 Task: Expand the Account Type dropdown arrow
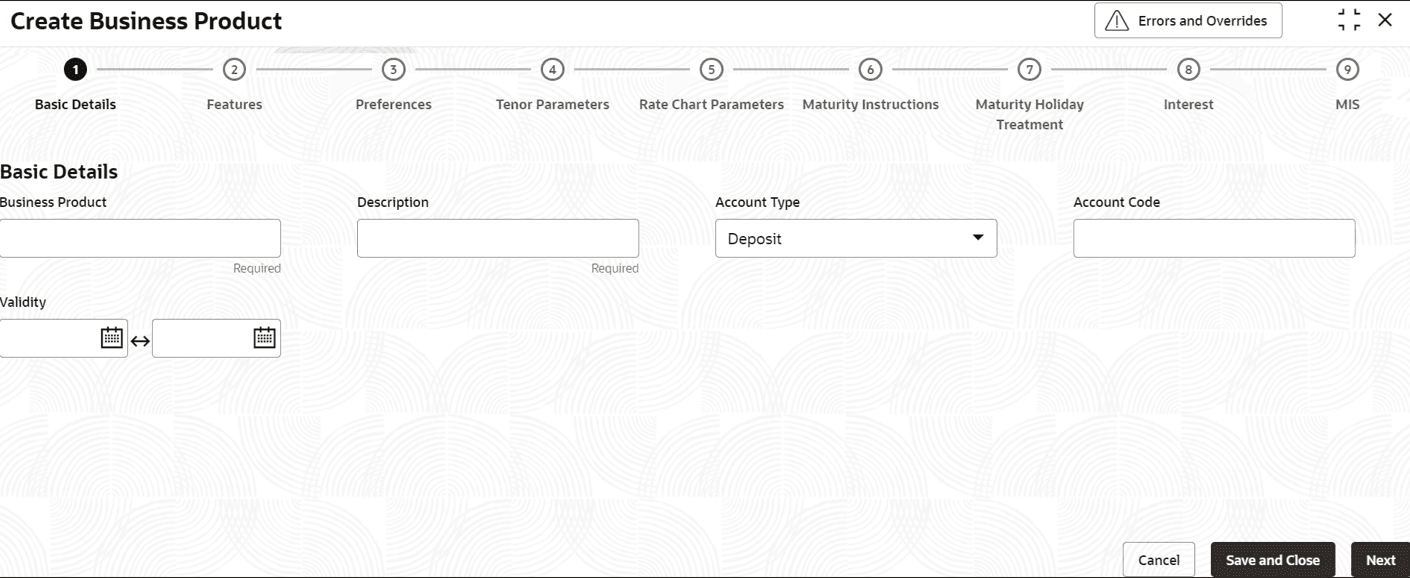coord(978,238)
